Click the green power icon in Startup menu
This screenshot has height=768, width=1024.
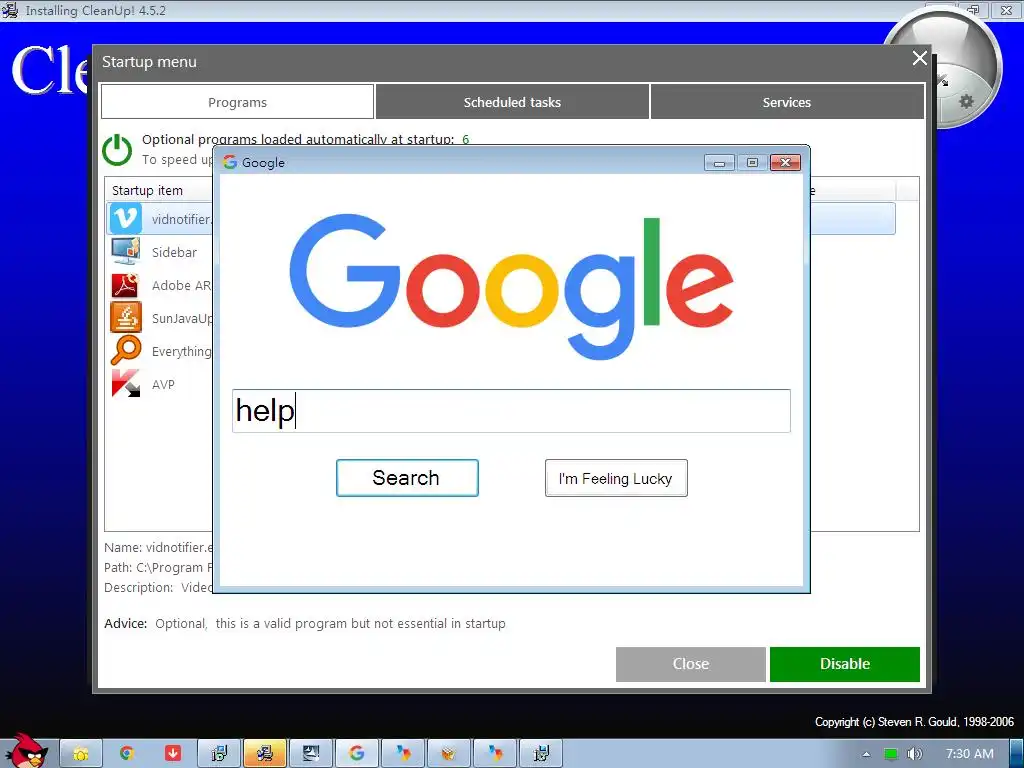pos(117,150)
